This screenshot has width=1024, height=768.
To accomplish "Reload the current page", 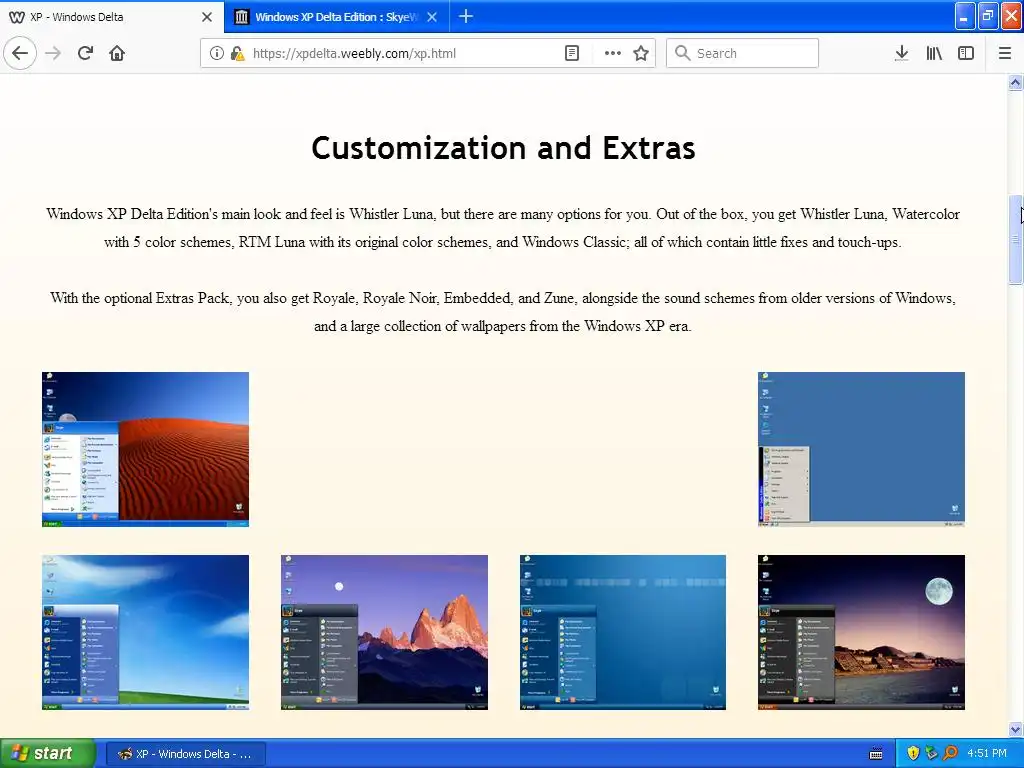I will (85, 53).
